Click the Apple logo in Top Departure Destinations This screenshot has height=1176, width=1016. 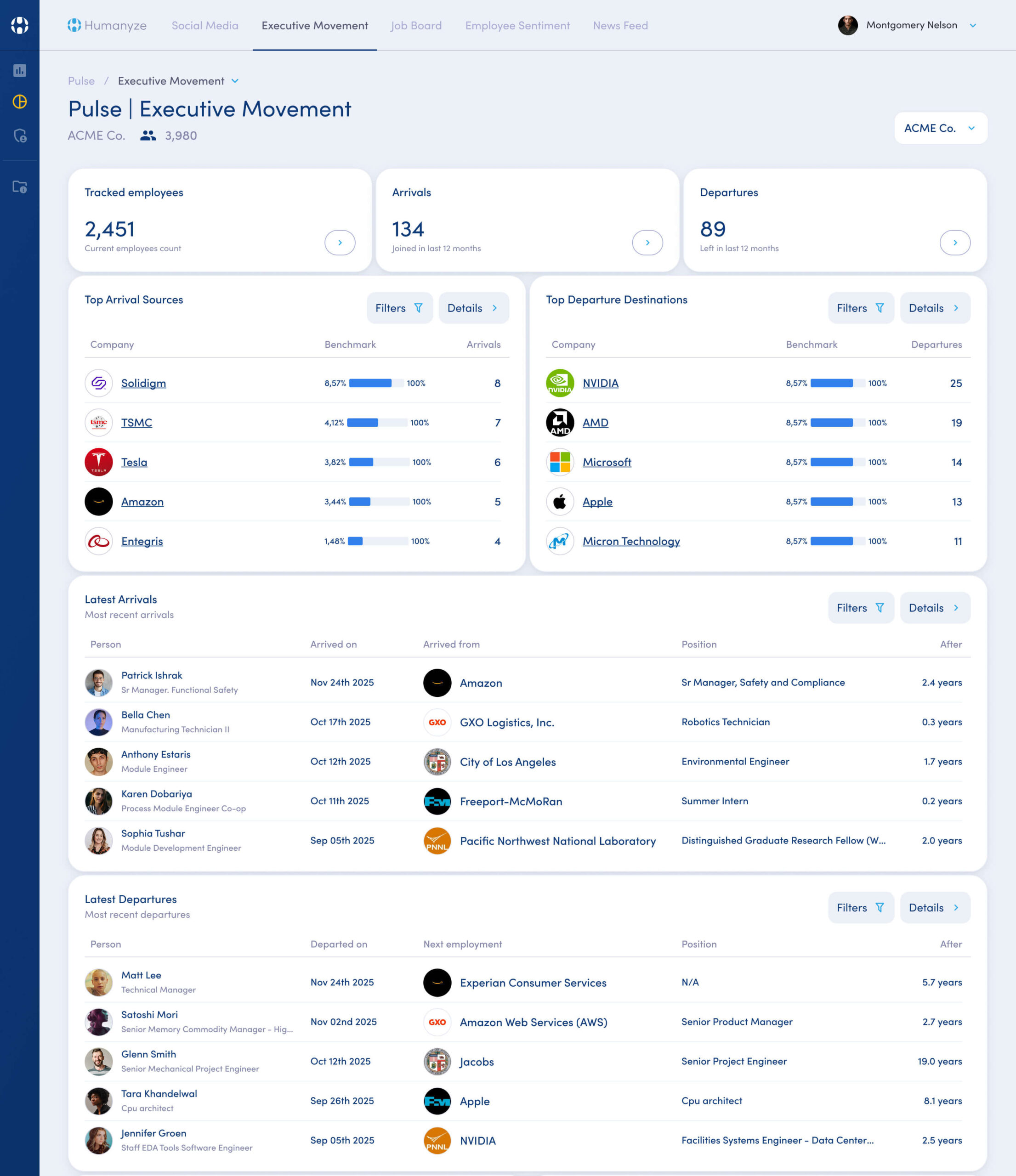[x=560, y=502]
